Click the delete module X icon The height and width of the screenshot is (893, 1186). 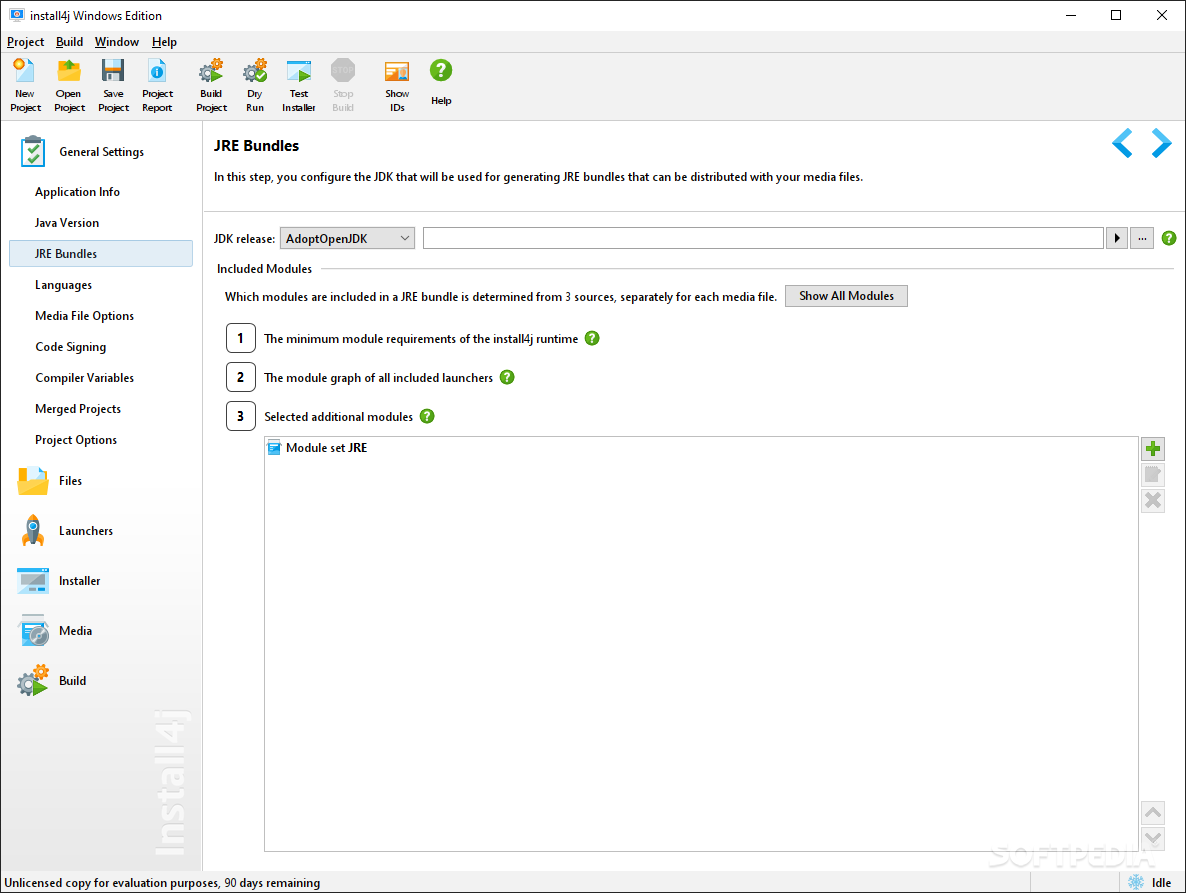coord(1153,500)
